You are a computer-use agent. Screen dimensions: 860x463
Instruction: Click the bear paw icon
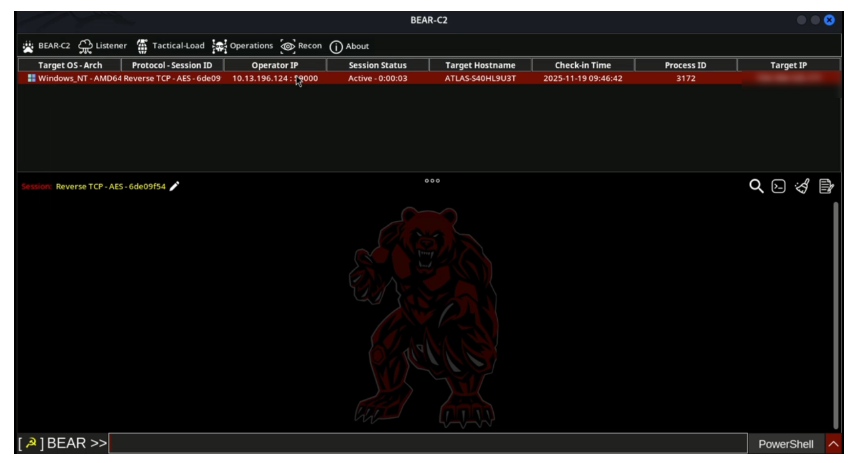pos(28,47)
